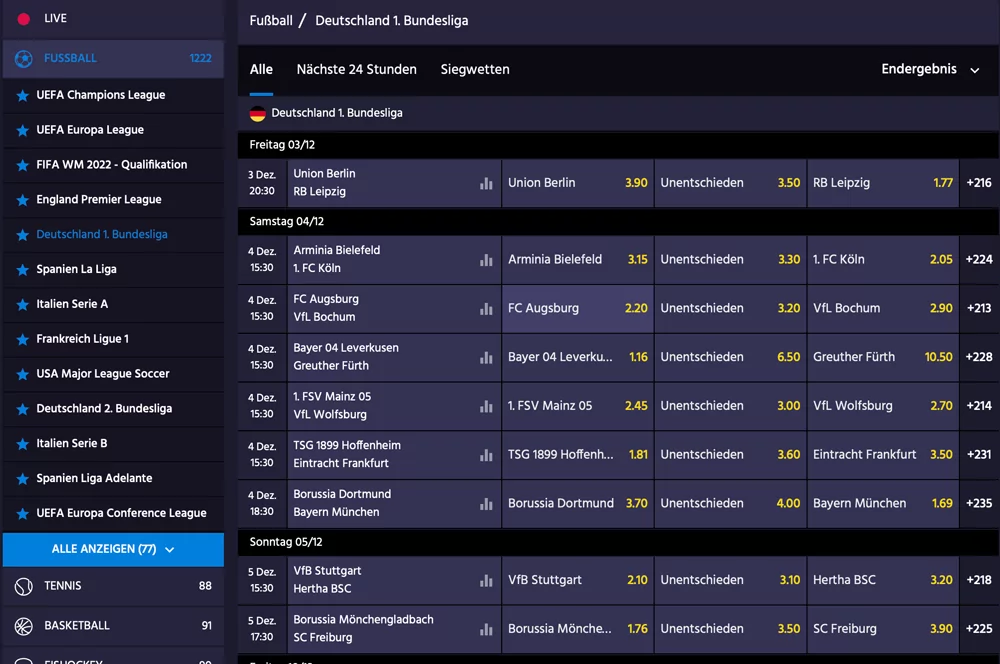Screen dimensions: 1000x664
Task: Switch to the Alle tab
Action: pyautogui.click(x=261, y=70)
